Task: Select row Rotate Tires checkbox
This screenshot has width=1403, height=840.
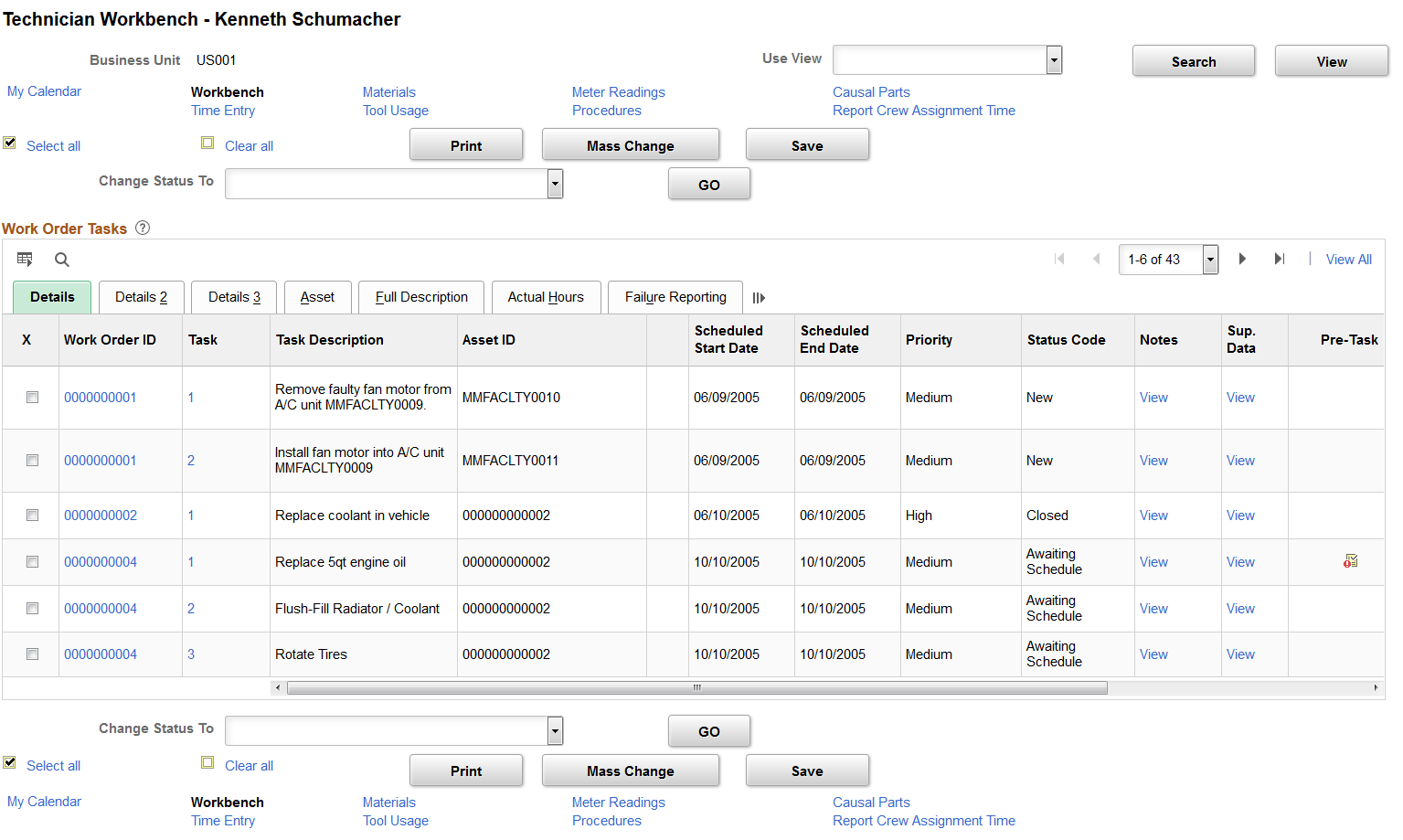Action: (x=32, y=654)
